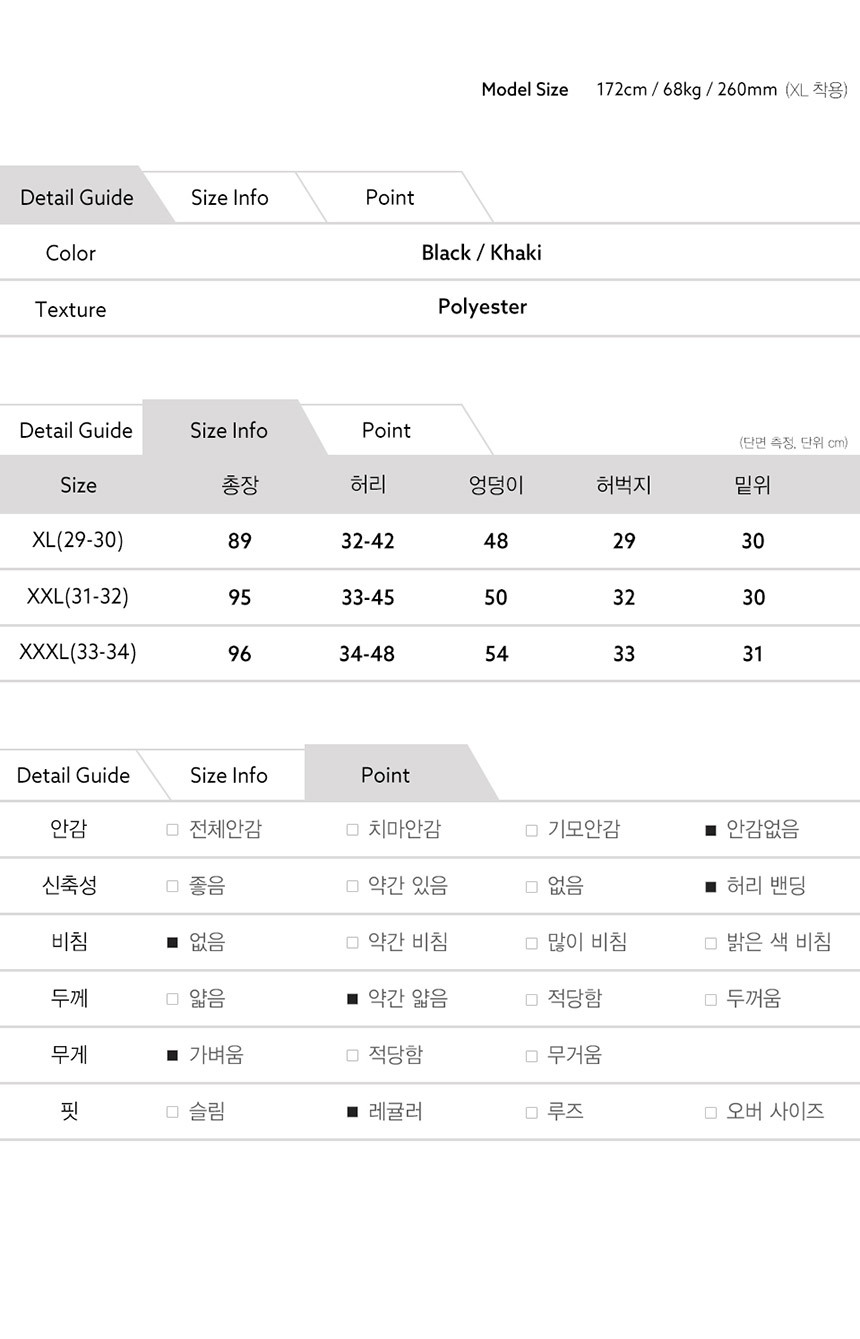Tick the 오버 사이즈 checkbox
This screenshot has height=1339, width=860.
711,1112
